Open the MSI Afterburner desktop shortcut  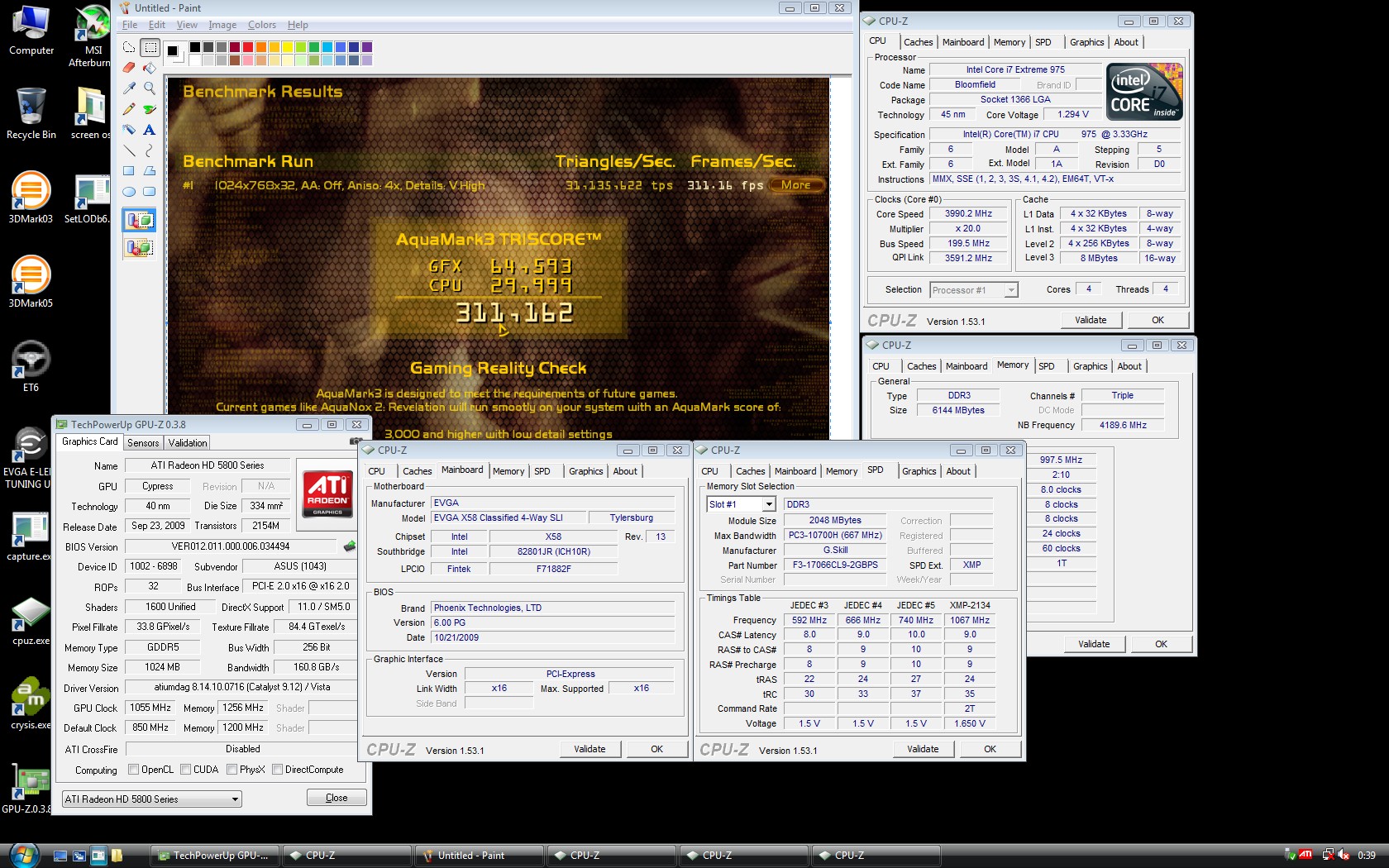[x=91, y=36]
